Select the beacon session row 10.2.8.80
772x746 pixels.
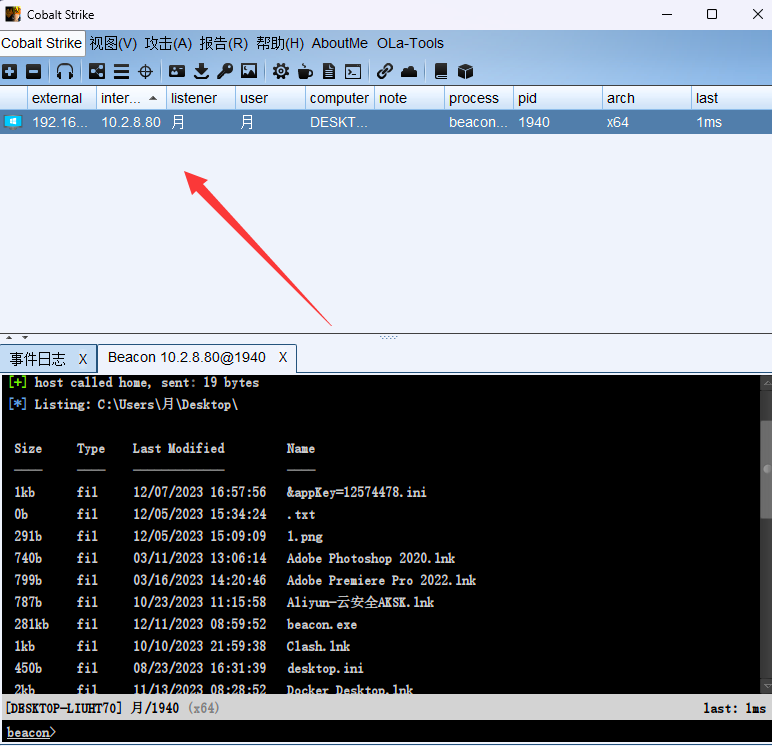coord(130,122)
